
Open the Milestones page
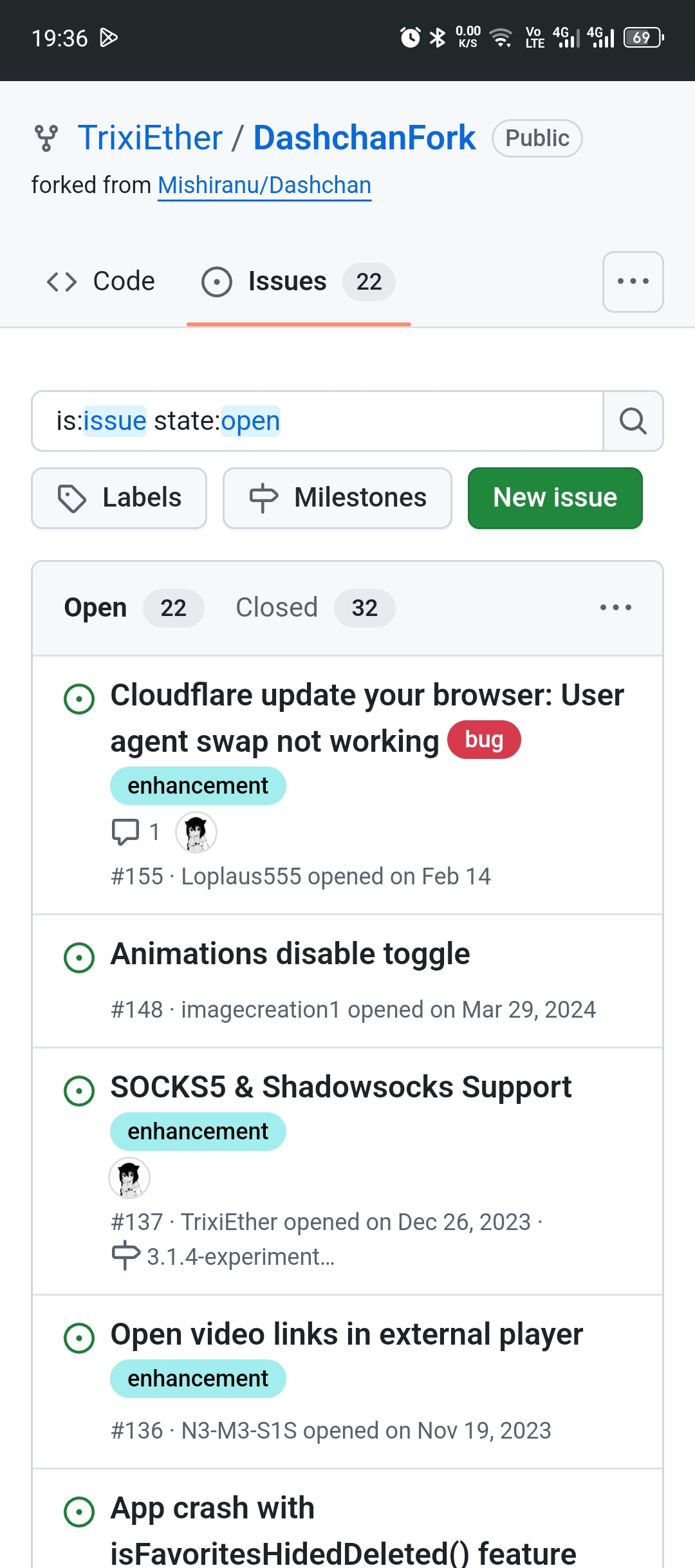click(x=337, y=498)
